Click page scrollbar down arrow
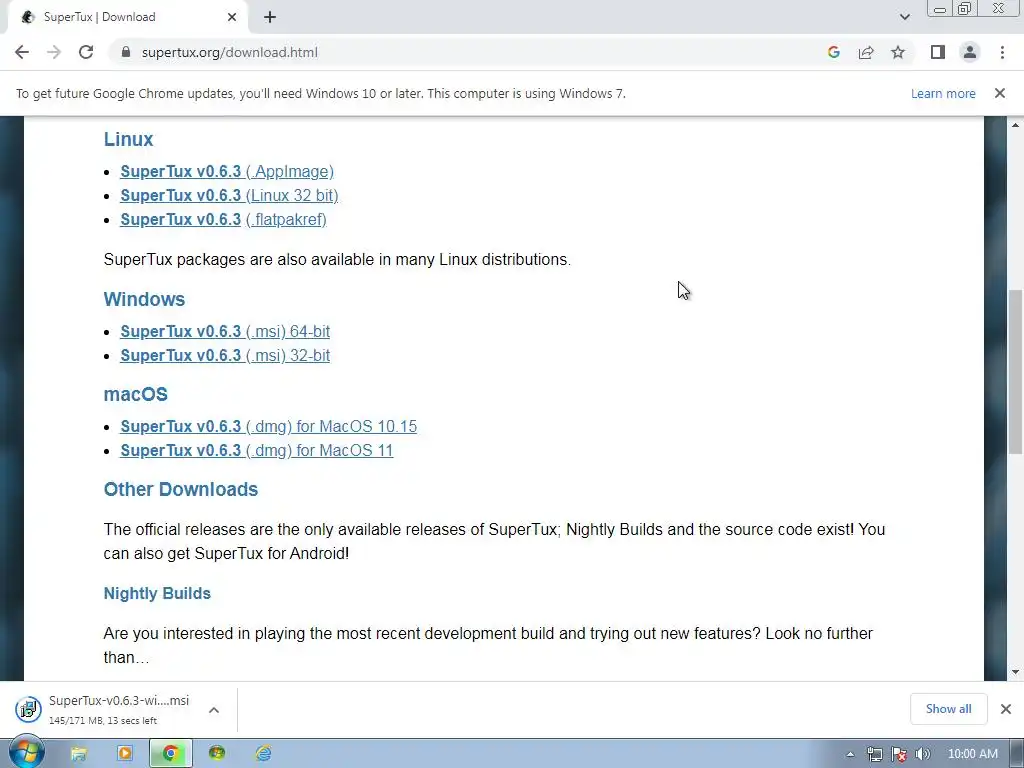 coord(1015,672)
